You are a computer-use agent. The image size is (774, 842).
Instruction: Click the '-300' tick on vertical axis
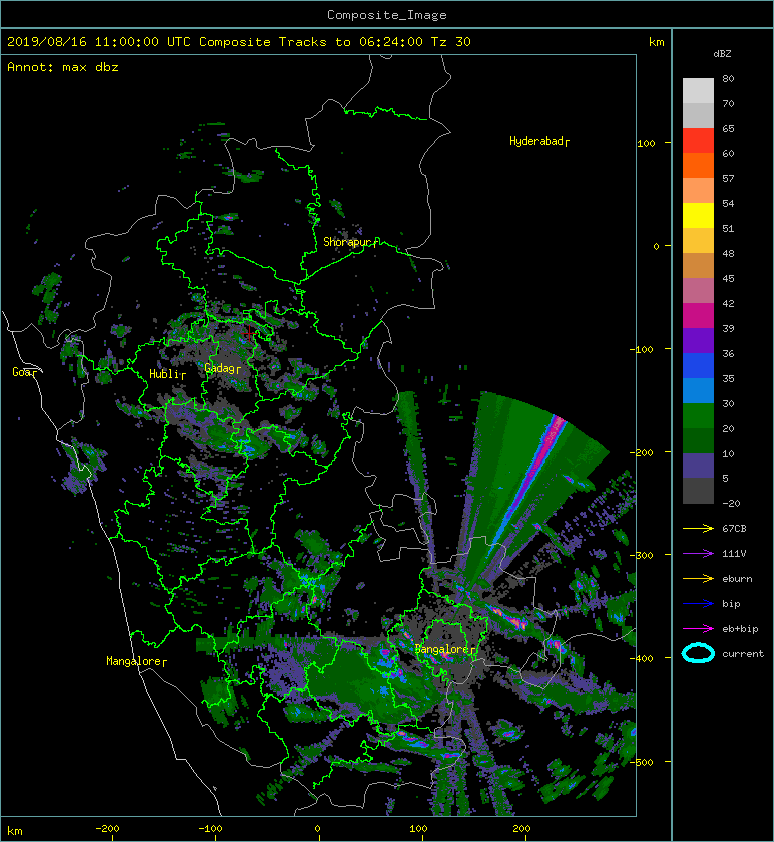pos(642,555)
